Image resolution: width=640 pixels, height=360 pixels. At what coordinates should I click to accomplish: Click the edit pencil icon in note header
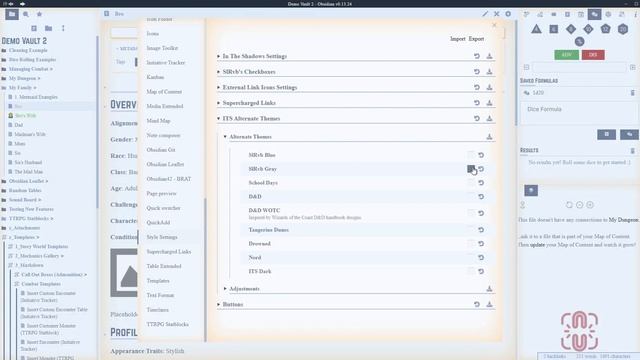coord(485,14)
